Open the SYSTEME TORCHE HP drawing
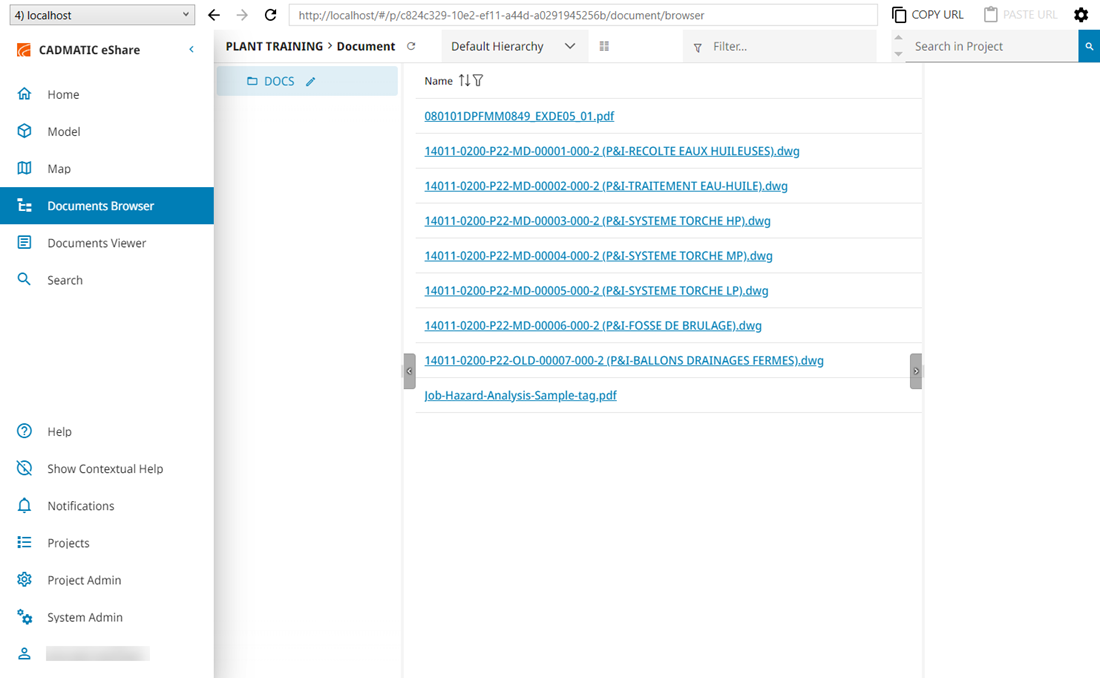The width and height of the screenshot is (1100, 678). 597,221
